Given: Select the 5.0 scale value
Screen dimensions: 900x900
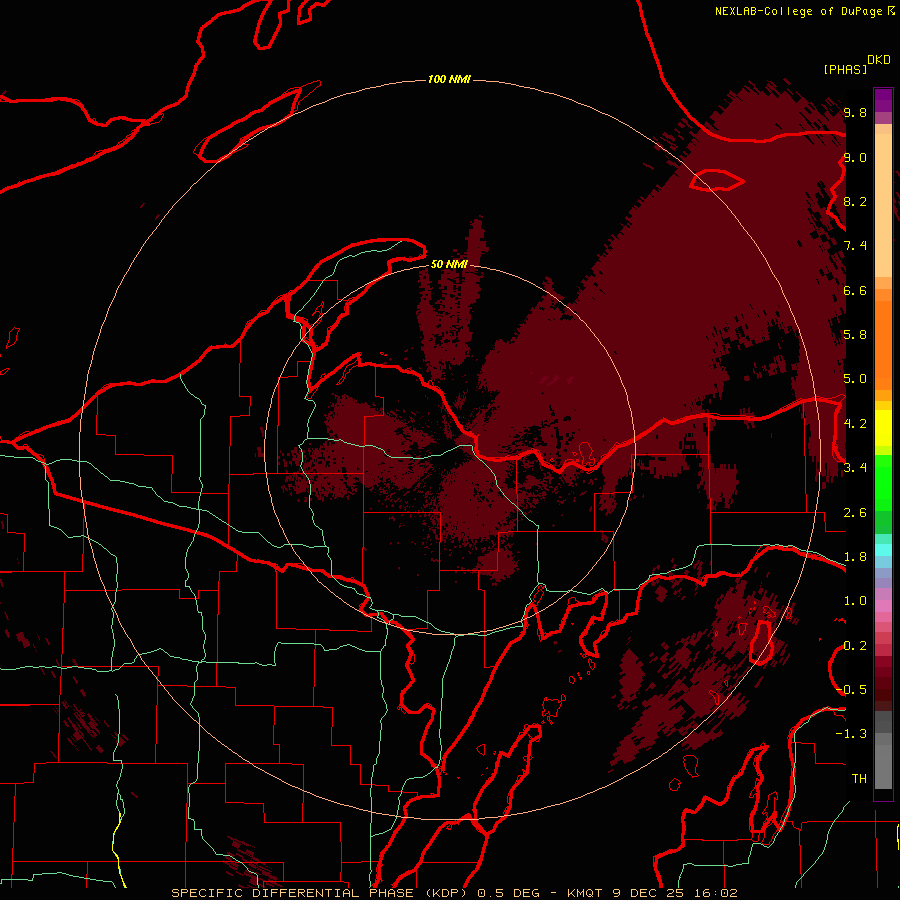Looking at the screenshot, I should click(855, 379).
